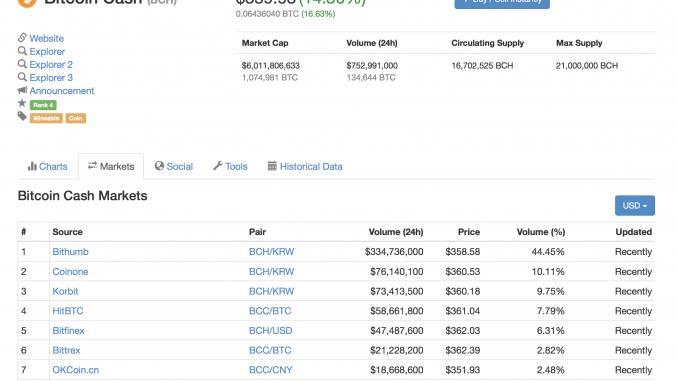
Task: Click the tag icon beside Mineable
Action: (22, 116)
